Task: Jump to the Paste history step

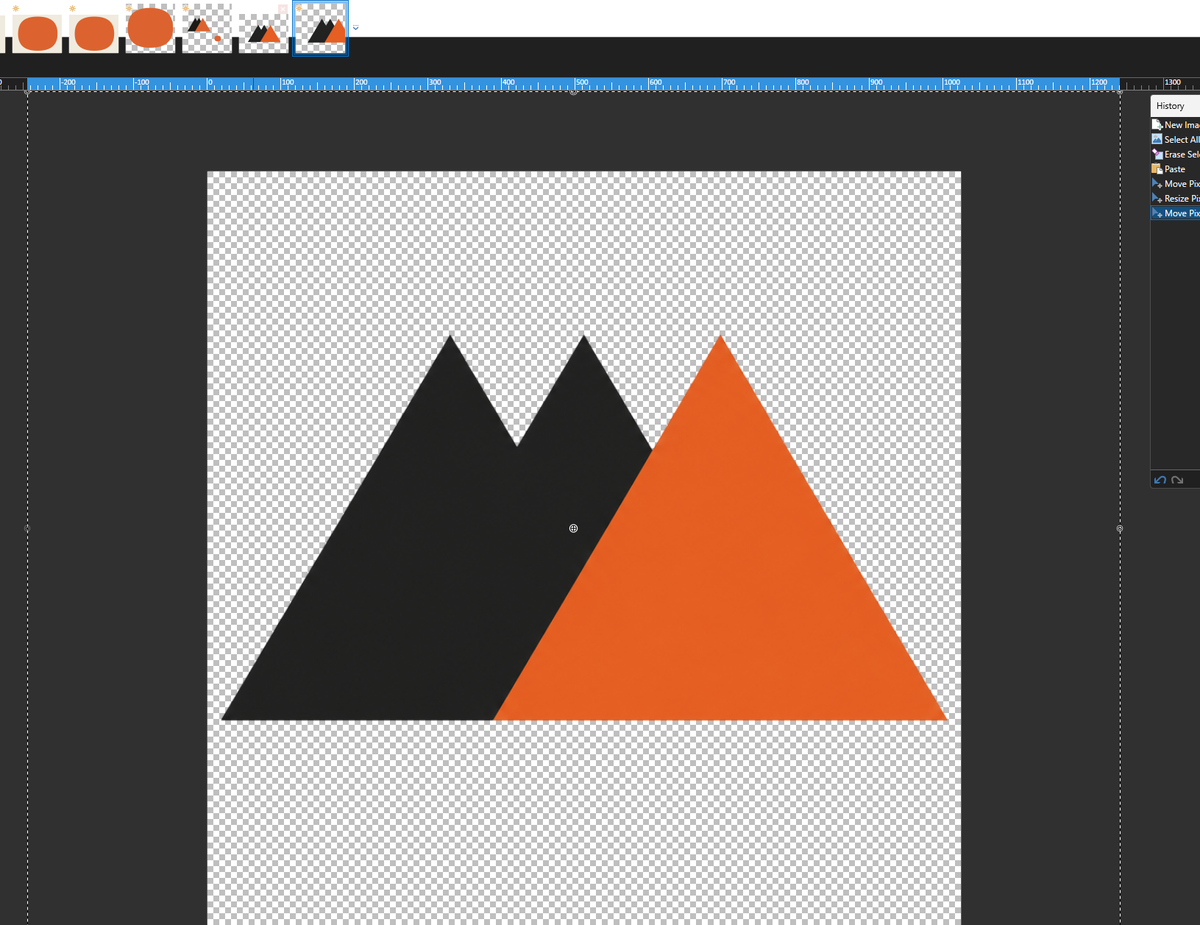Action: tap(1175, 169)
